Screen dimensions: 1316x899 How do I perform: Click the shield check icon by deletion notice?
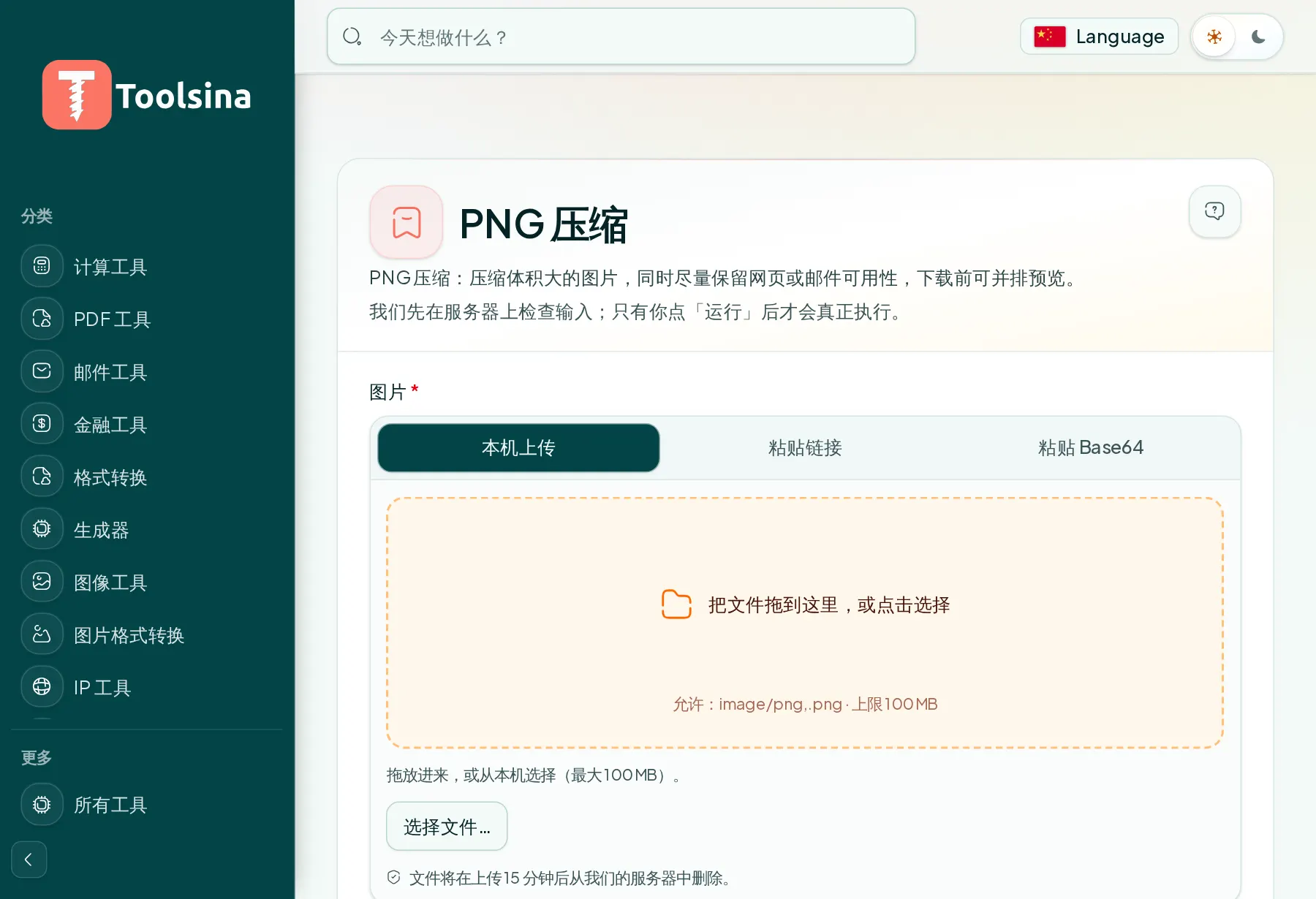click(x=393, y=877)
